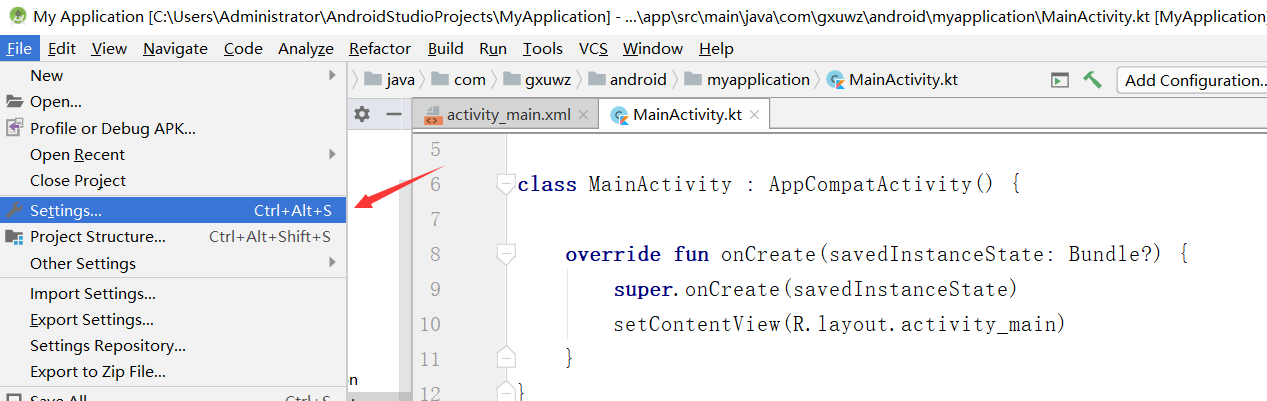1267x401 pixels.
Task: Click on the AppCompatActivity text in code
Action: pos(871,184)
